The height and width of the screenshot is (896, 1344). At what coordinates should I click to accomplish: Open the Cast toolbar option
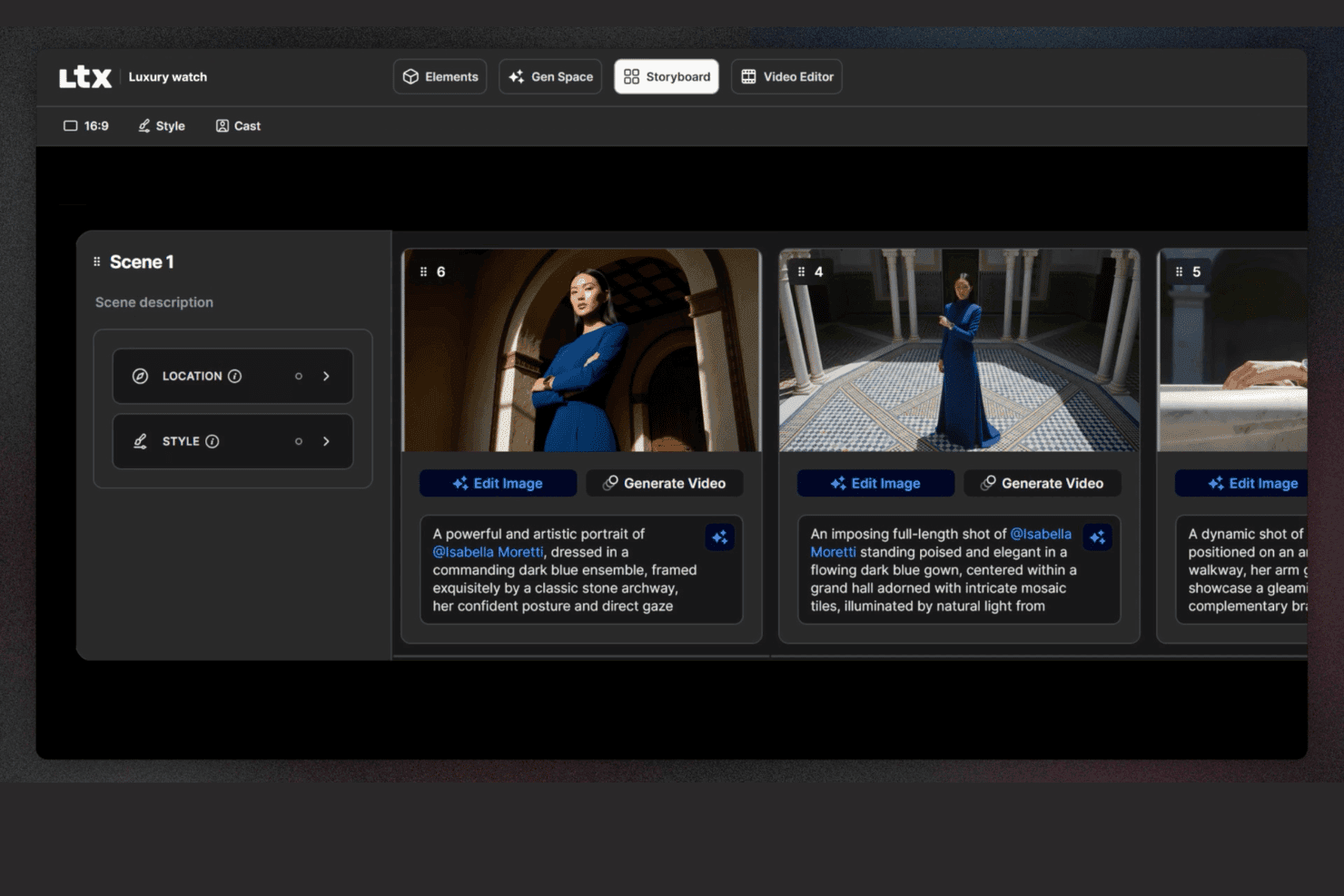pos(238,126)
